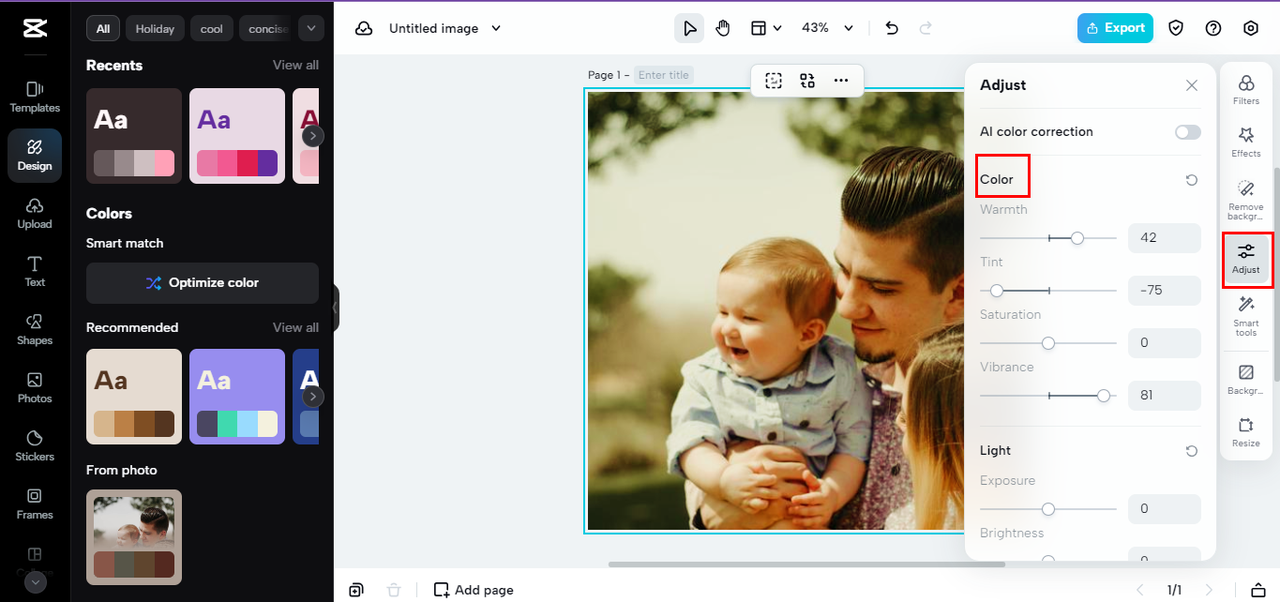Click the Tint slider handle
Screen dimensions: 1280x602
(x=996, y=291)
